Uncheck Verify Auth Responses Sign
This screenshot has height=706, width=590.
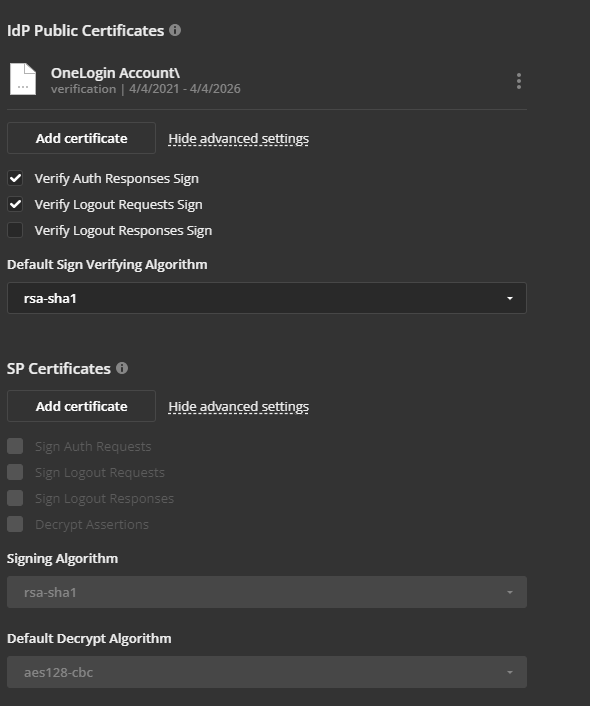tap(15, 178)
